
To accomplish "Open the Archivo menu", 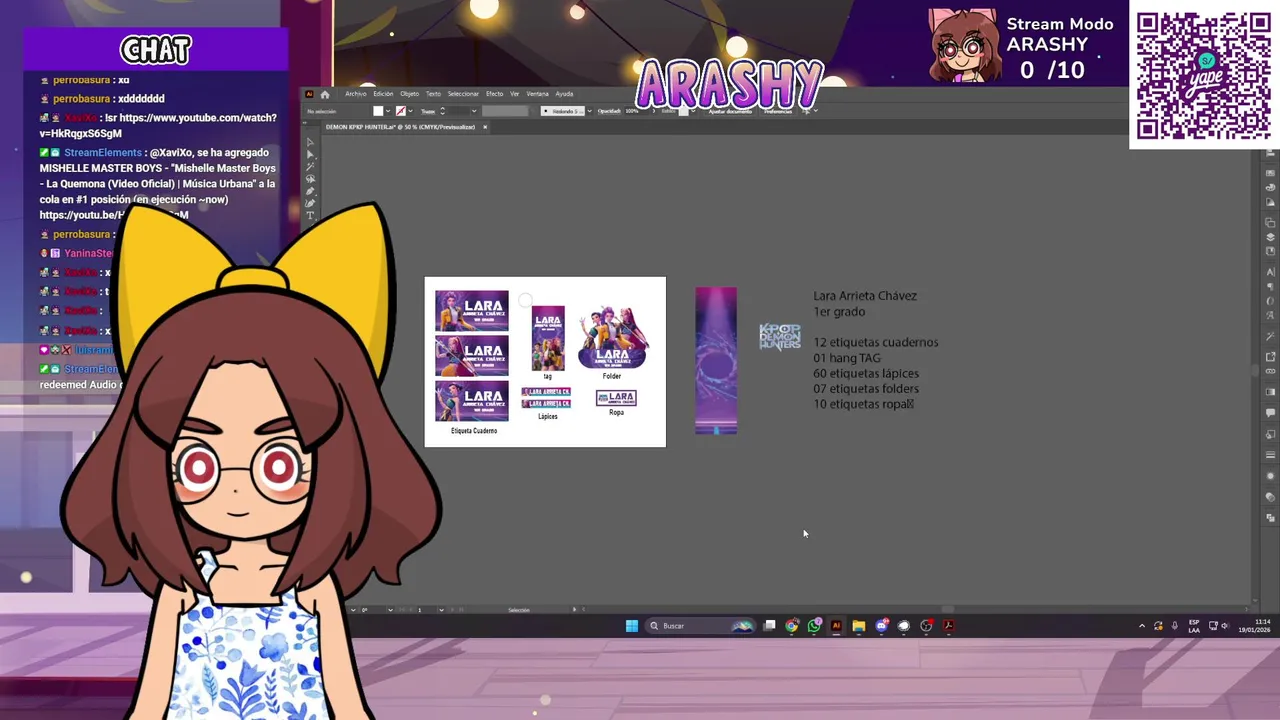I will coord(356,94).
